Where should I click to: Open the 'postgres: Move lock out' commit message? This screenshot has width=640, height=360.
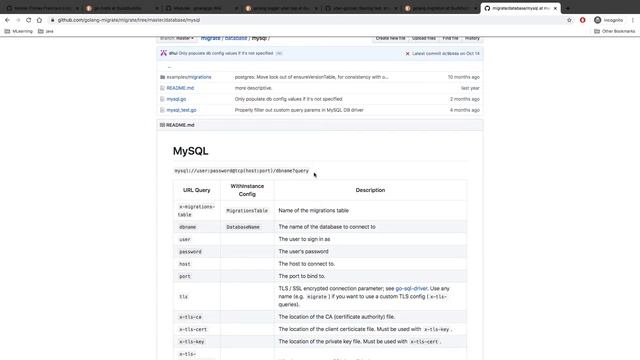pos(311,77)
